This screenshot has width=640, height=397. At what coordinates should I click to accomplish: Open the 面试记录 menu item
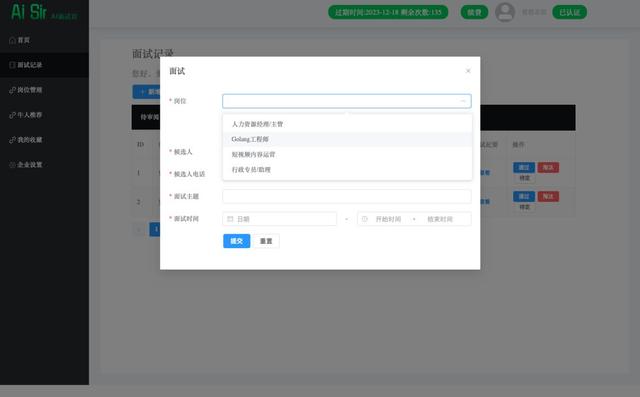click(x=44, y=65)
